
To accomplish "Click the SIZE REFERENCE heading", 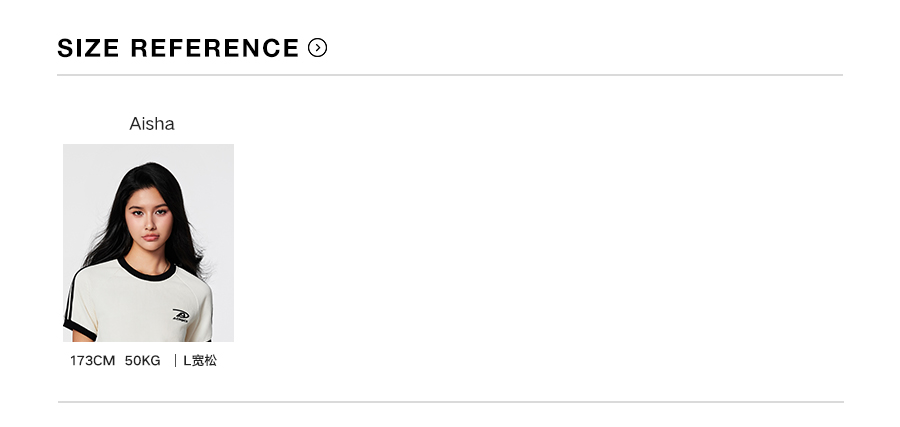I will 178,48.
